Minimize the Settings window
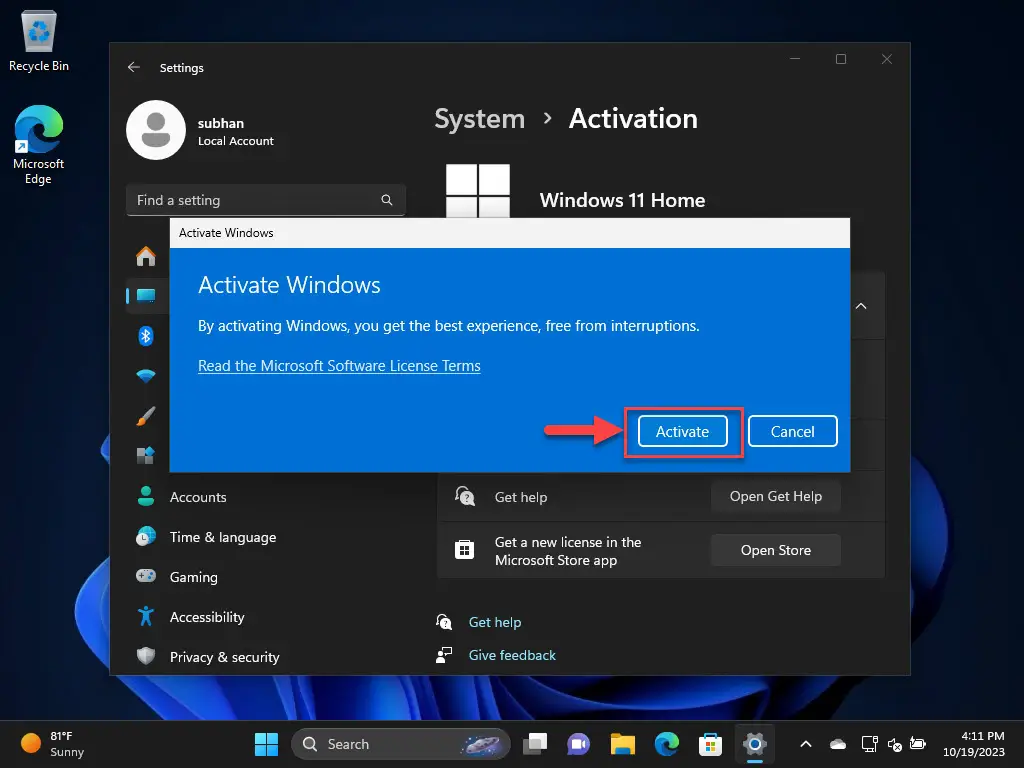The height and width of the screenshot is (768, 1024). tap(795, 59)
